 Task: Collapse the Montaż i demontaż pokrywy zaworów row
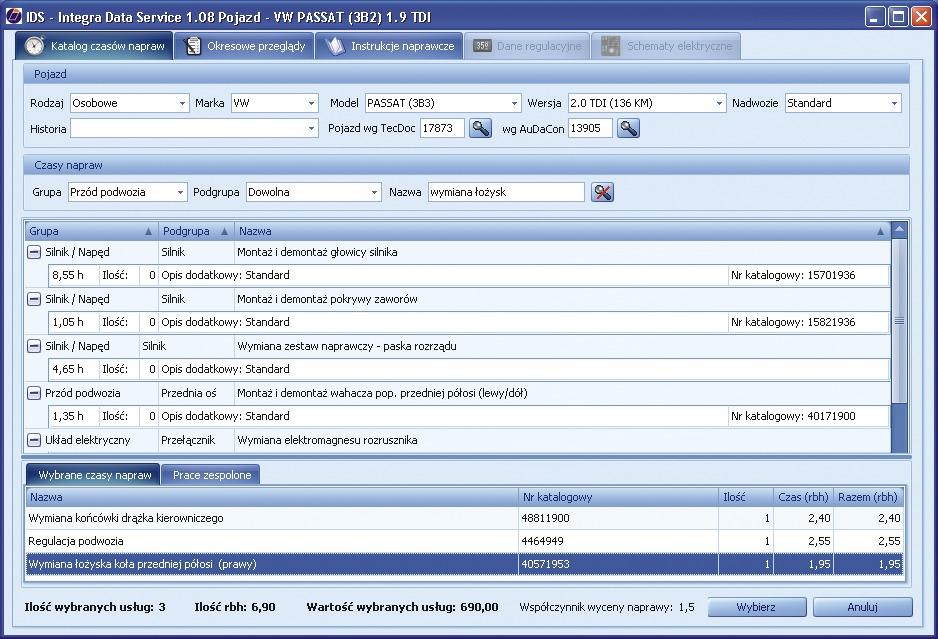tap(34, 299)
